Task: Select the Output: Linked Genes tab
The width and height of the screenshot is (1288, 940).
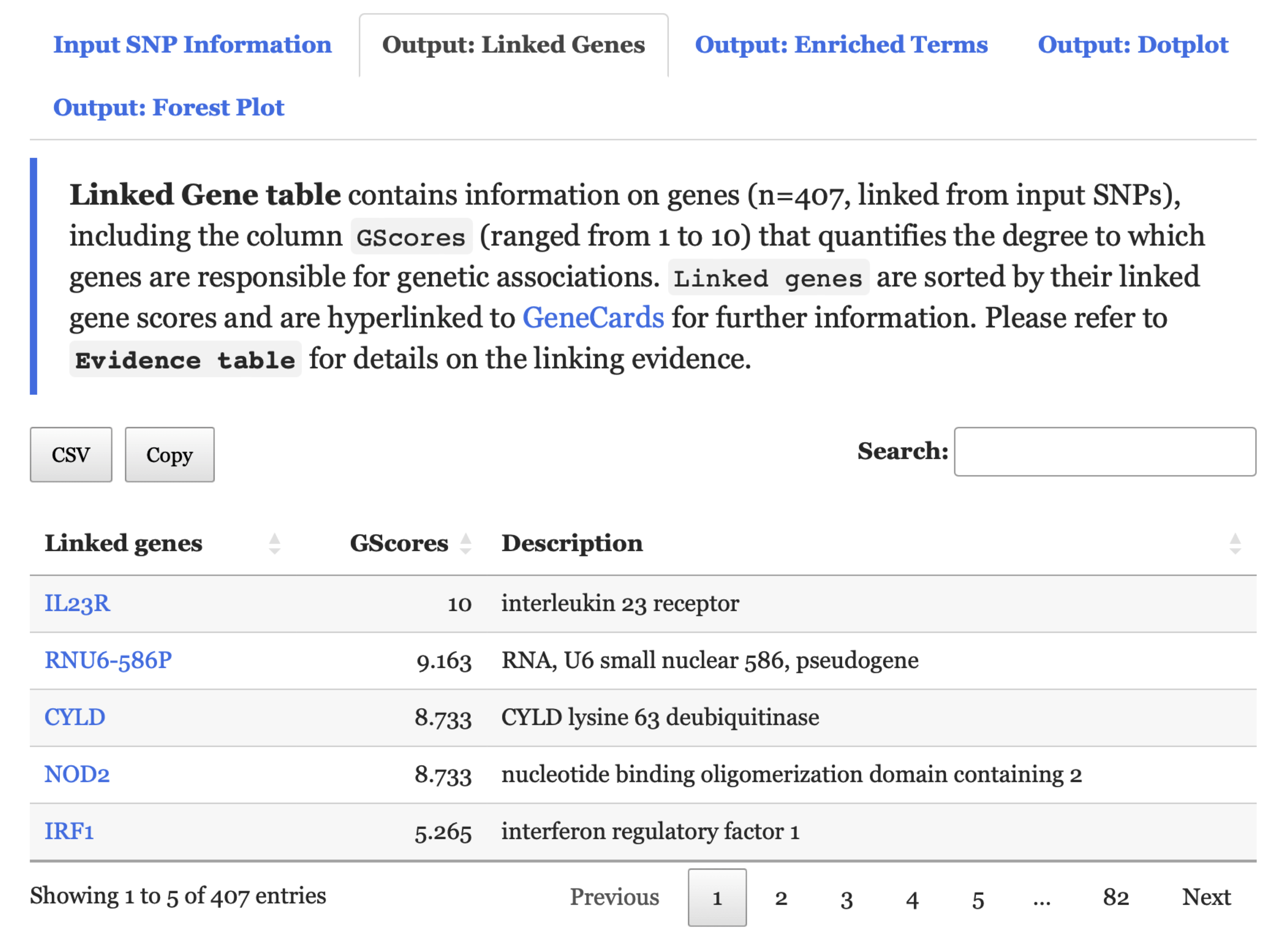Action: pos(513,45)
